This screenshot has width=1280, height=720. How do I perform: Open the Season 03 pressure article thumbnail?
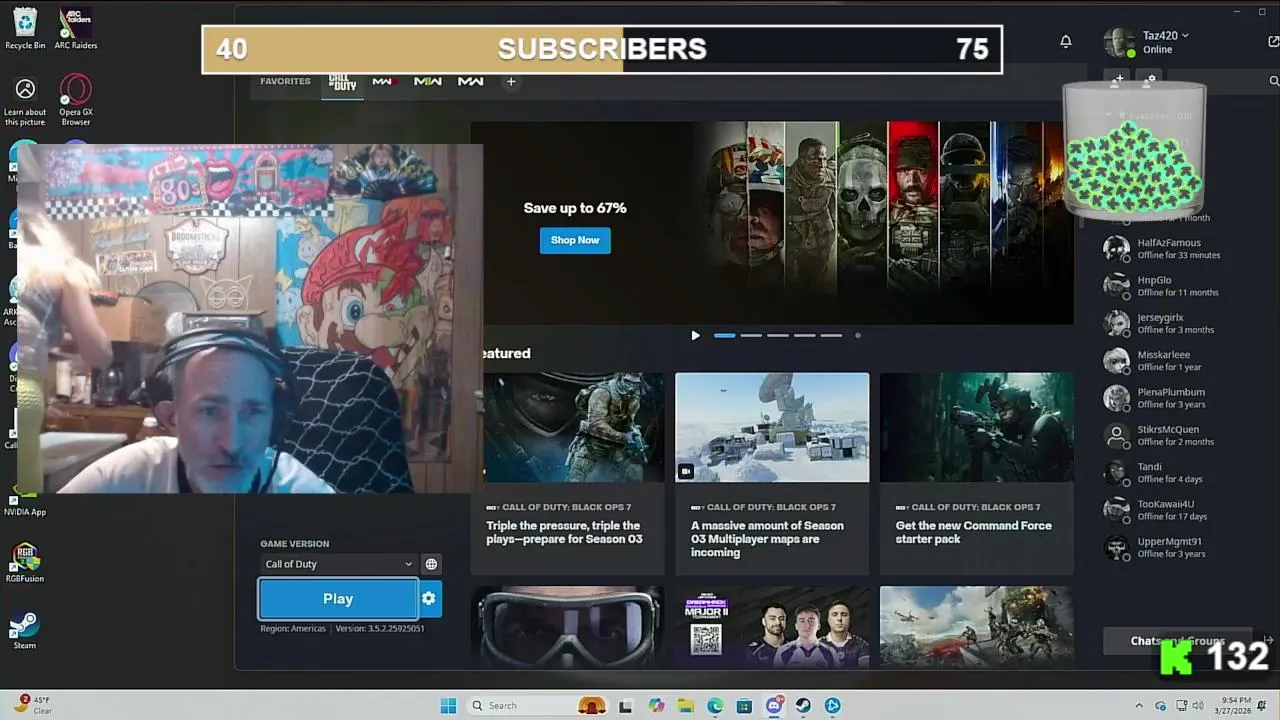[574, 427]
